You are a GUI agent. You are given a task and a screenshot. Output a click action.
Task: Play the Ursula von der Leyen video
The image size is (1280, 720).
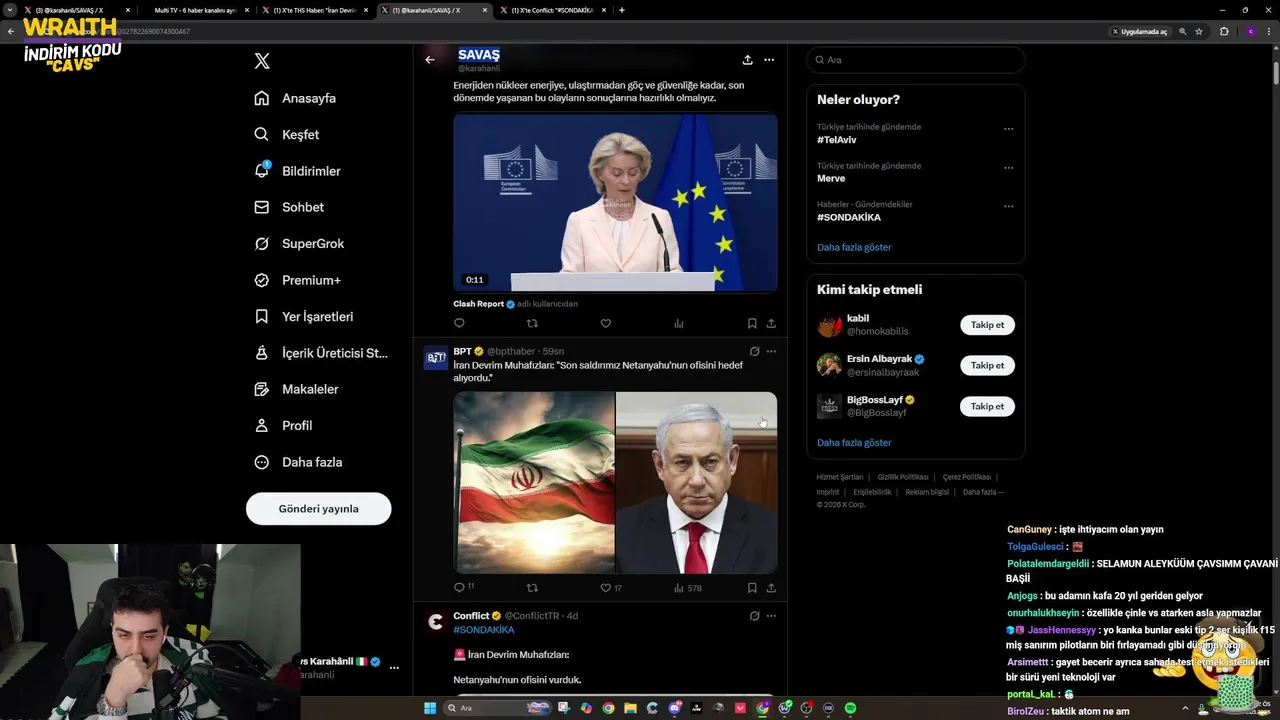615,202
